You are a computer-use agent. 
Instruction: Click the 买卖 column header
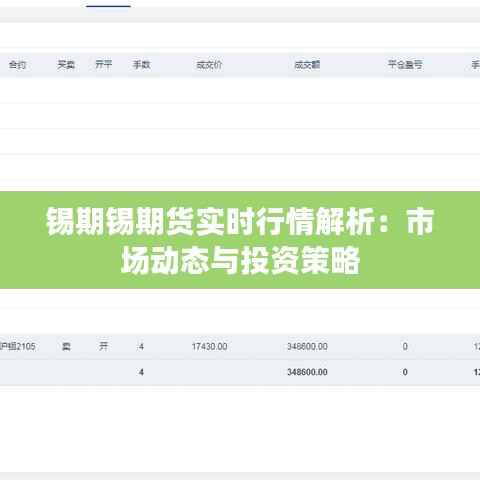click(66, 65)
